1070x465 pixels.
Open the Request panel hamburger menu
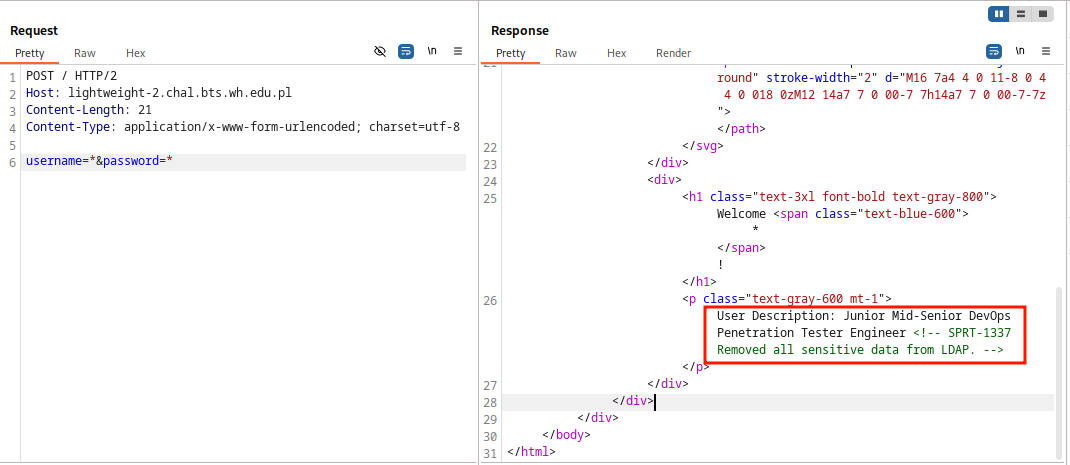tap(457, 51)
